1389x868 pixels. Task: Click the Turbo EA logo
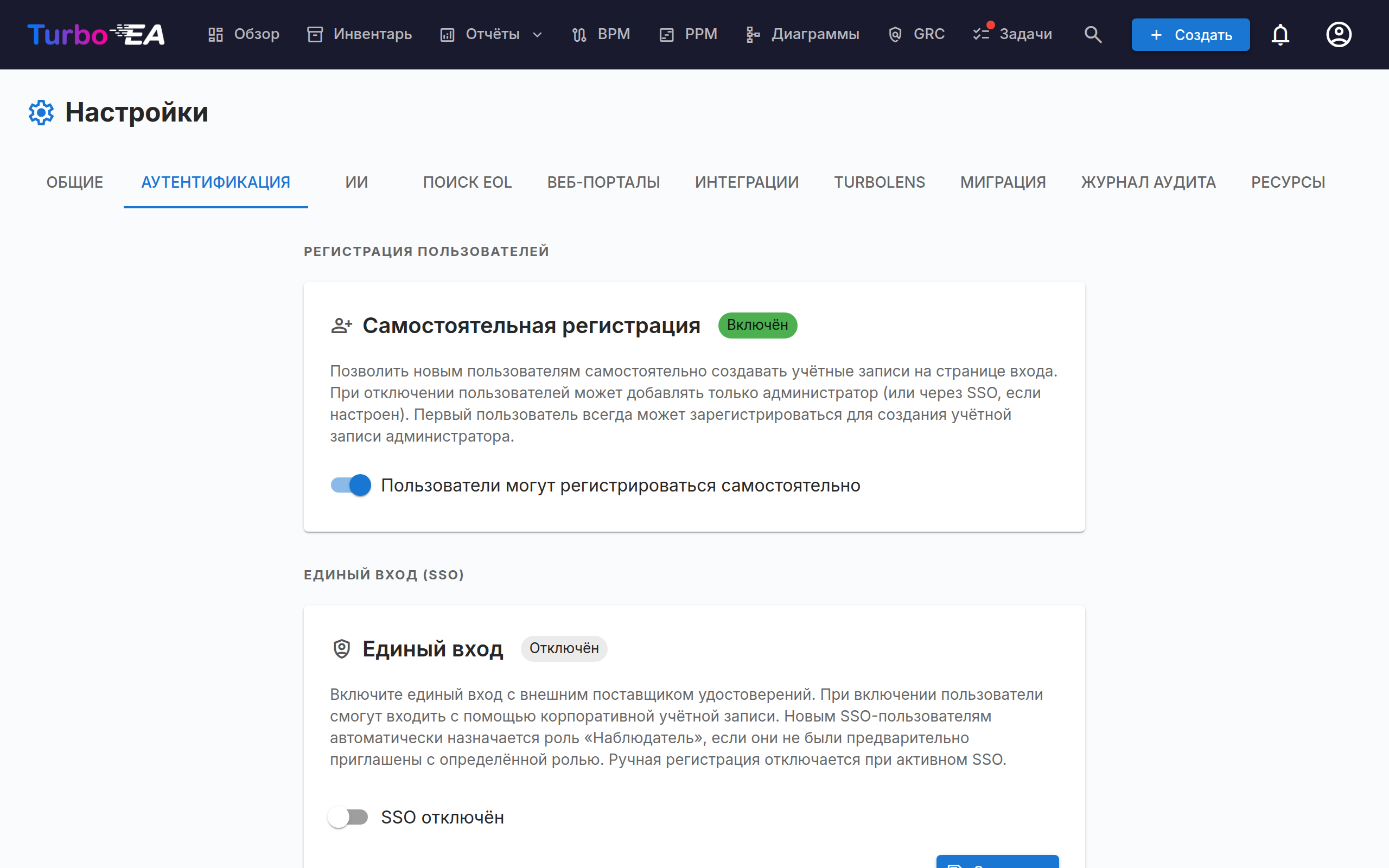[96, 34]
